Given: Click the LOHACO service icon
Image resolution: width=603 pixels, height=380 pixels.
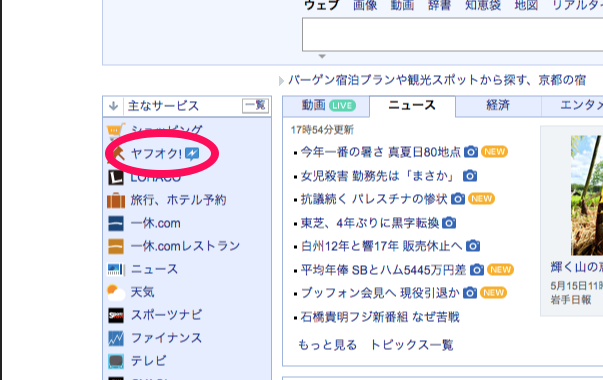Looking at the screenshot, I should pyautogui.click(x=116, y=177).
